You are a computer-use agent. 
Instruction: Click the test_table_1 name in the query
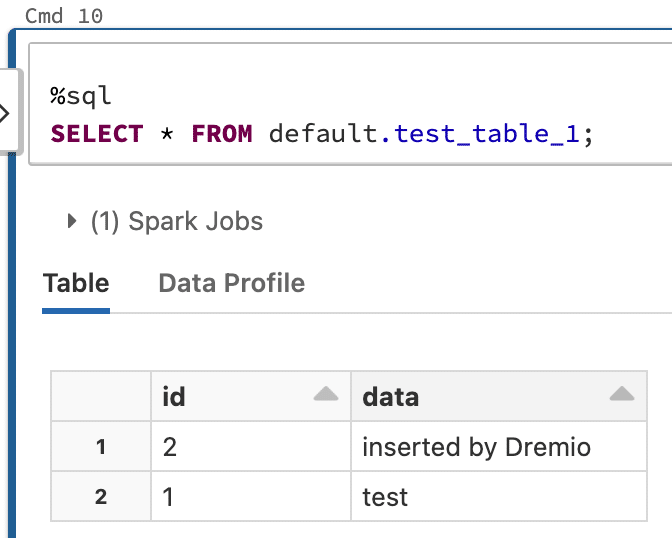pos(487,133)
